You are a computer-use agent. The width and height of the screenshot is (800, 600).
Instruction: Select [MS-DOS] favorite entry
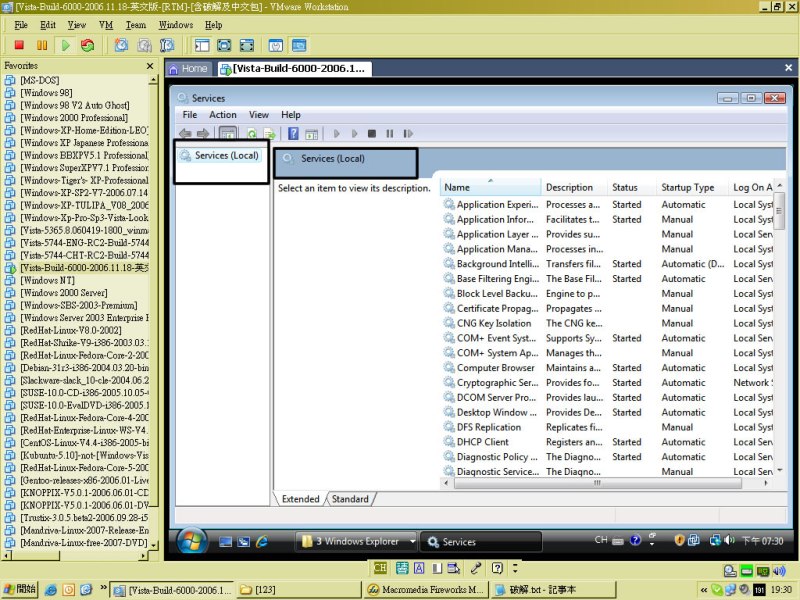click(x=40, y=80)
